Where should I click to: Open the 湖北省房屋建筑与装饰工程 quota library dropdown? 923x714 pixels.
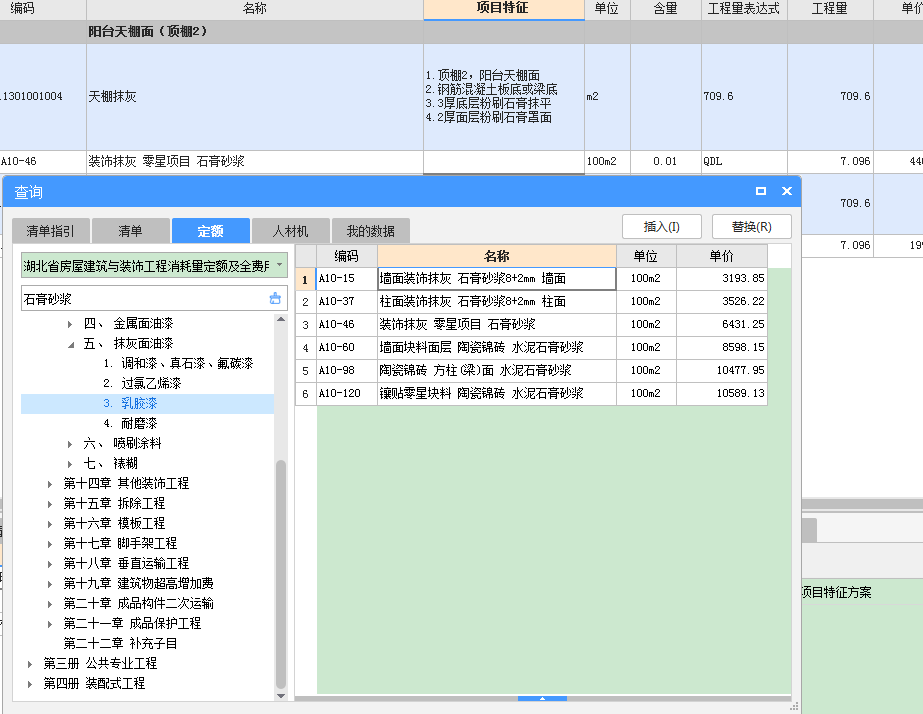pyautogui.click(x=280, y=265)
